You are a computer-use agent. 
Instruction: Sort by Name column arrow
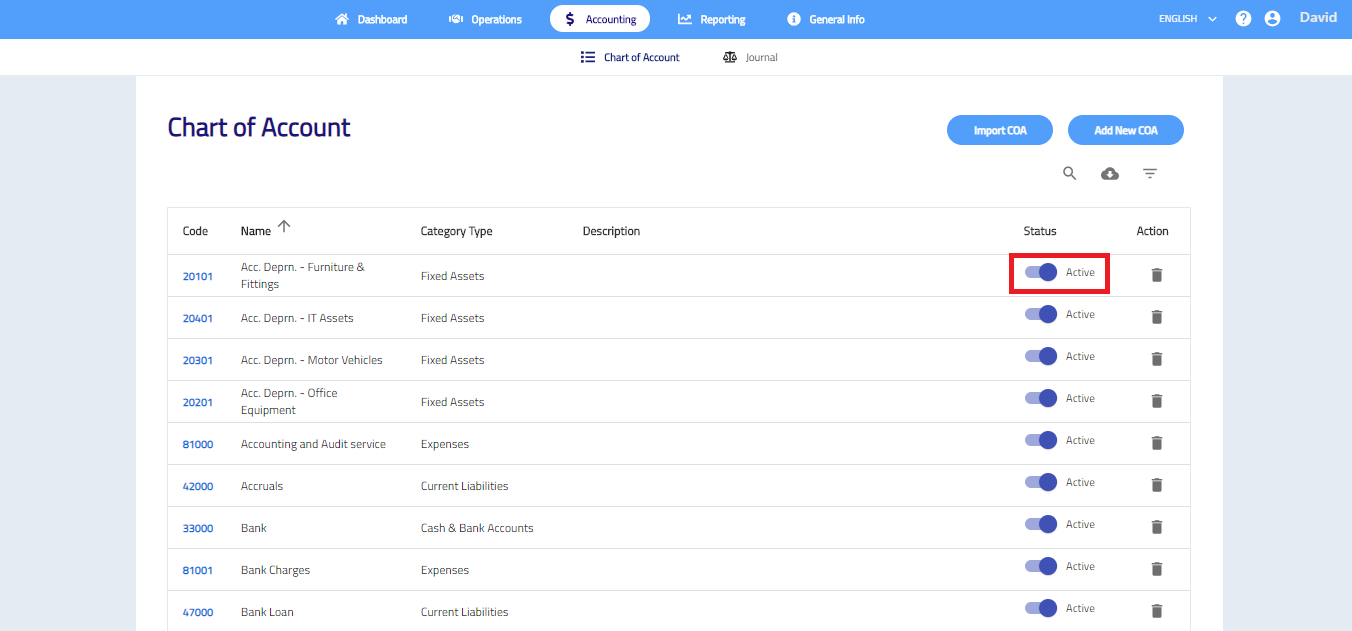tap(284, 227)
